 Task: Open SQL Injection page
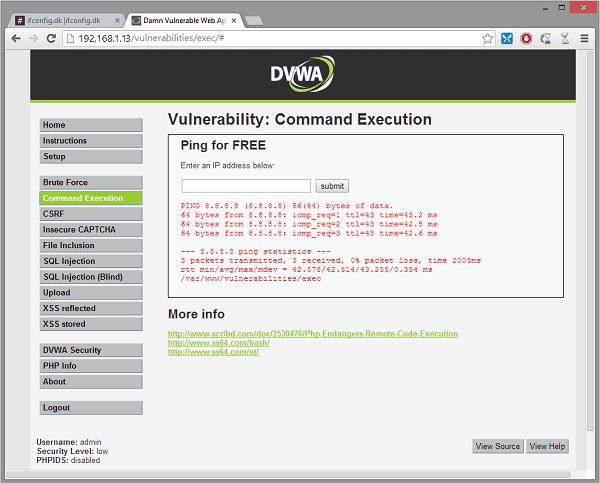(x=91, y=261)
